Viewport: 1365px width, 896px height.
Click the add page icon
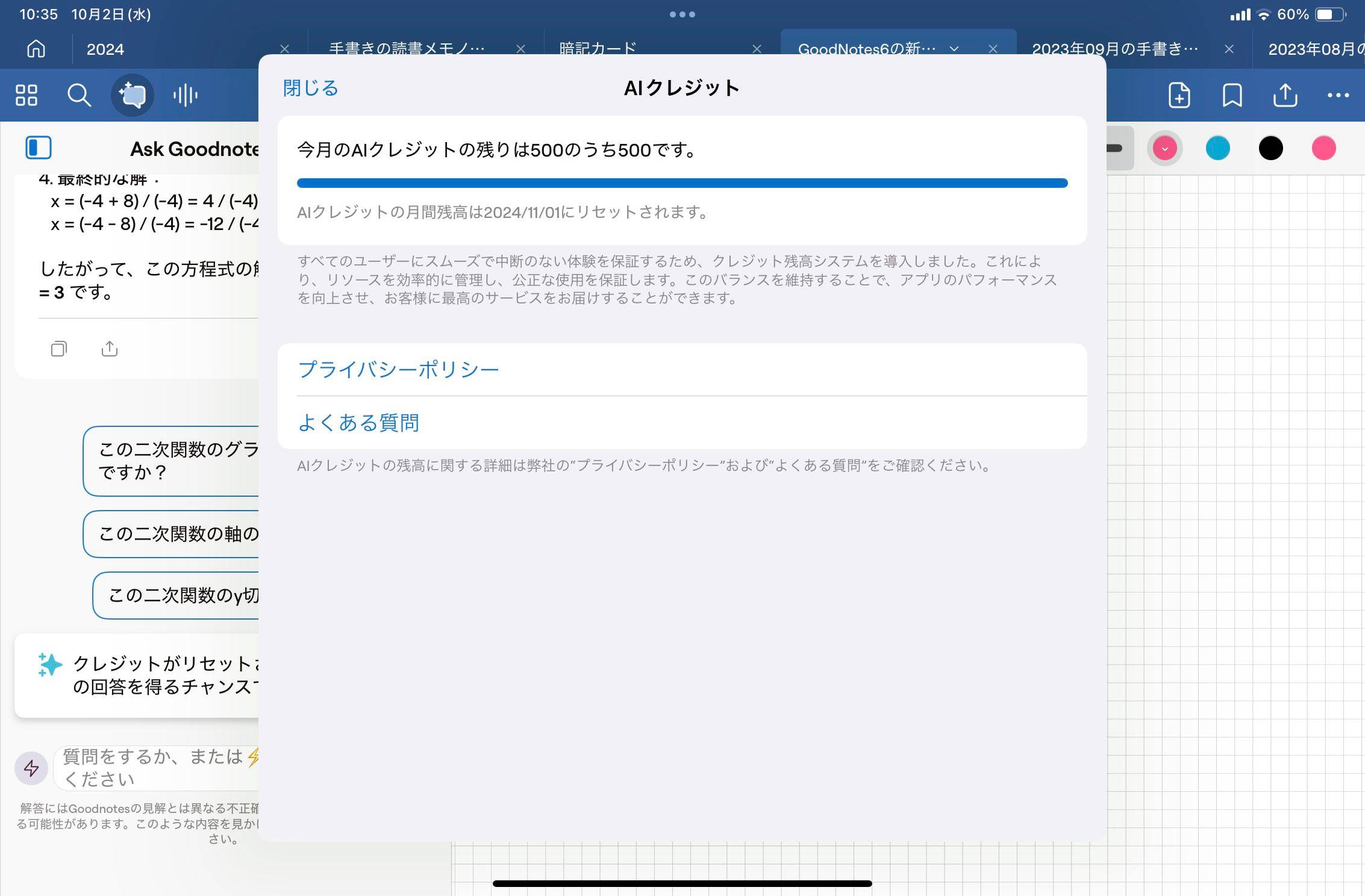tap(1179, 95)
